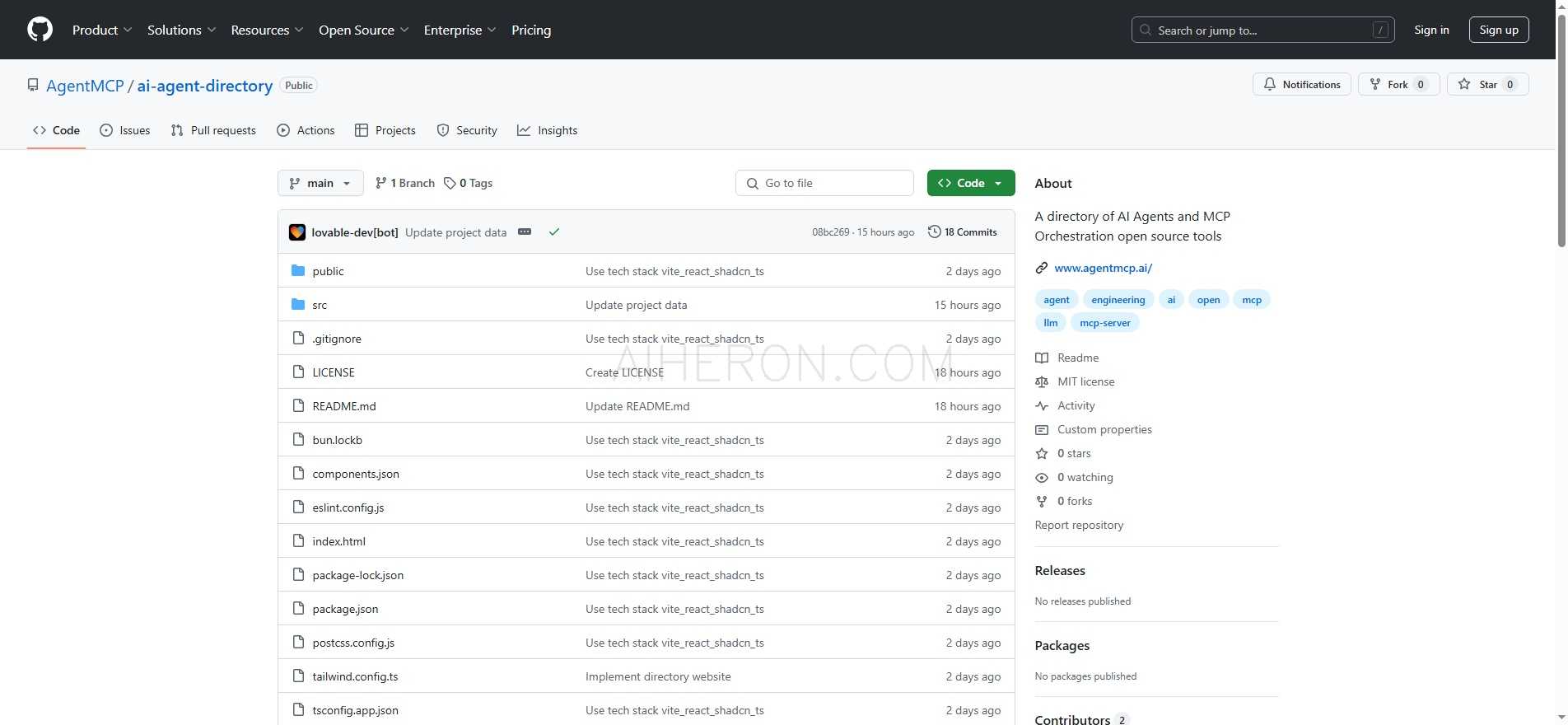Open the 'Create LICENSE' commit message
Screen dimensions: 1568x725
(x=624, y=372)
